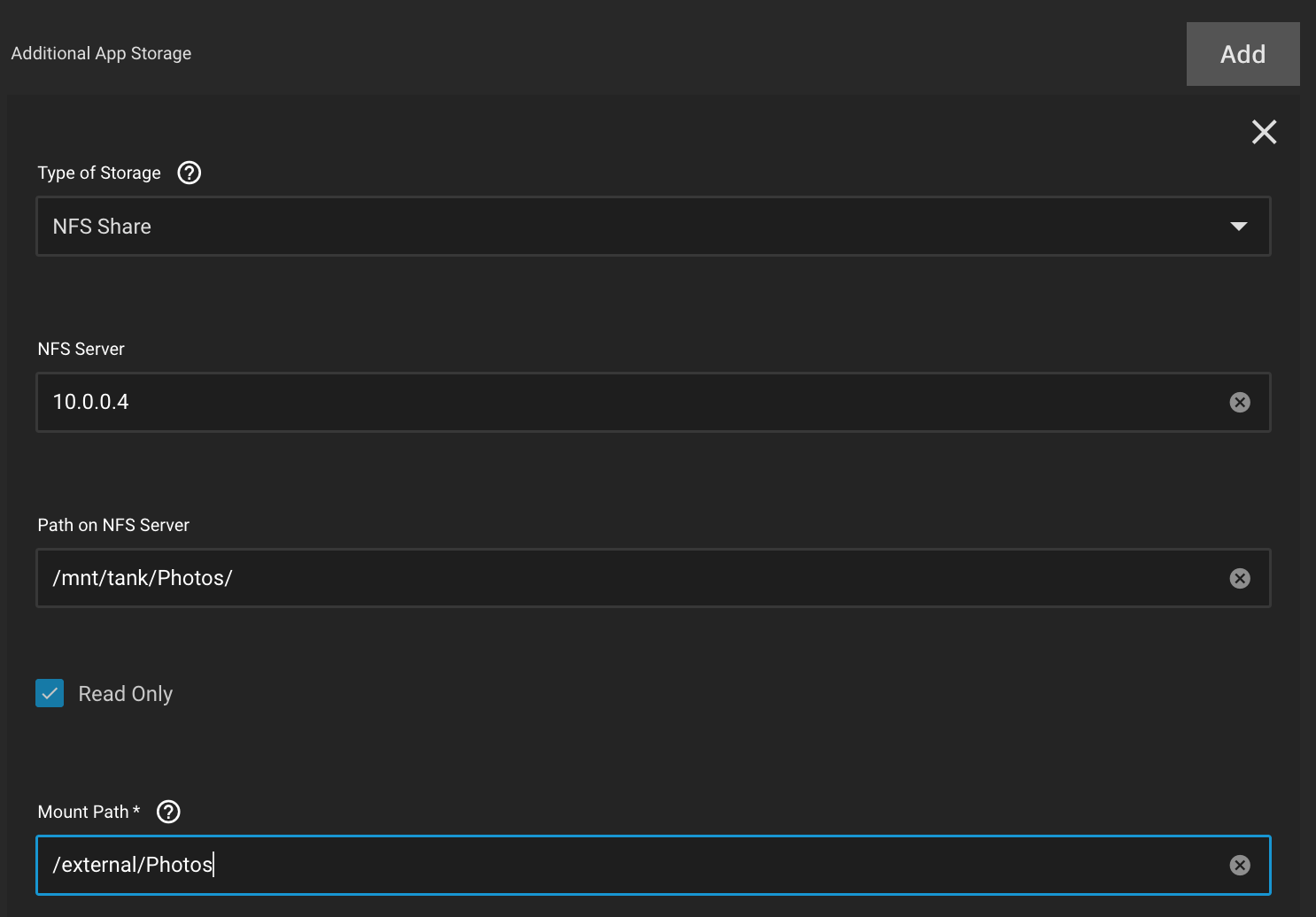Clear the Path on NFS Server field

(1240, 578)
